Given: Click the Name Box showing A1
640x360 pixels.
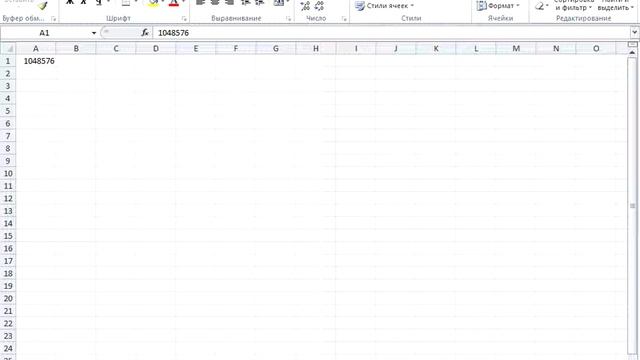Looking at the screenshot, I should pyautogui.click(x=44, y=33).
